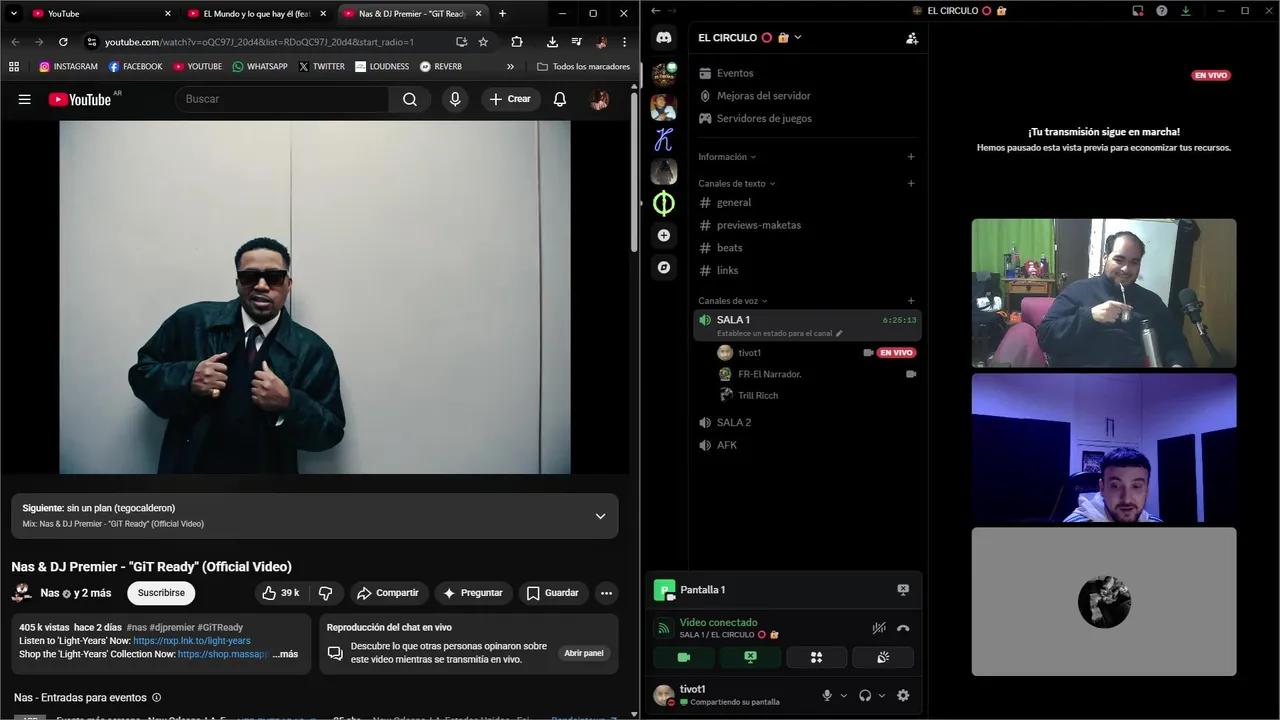Click the Nas GiT Ready video player

pyautogui.click(x=315, y=297)
